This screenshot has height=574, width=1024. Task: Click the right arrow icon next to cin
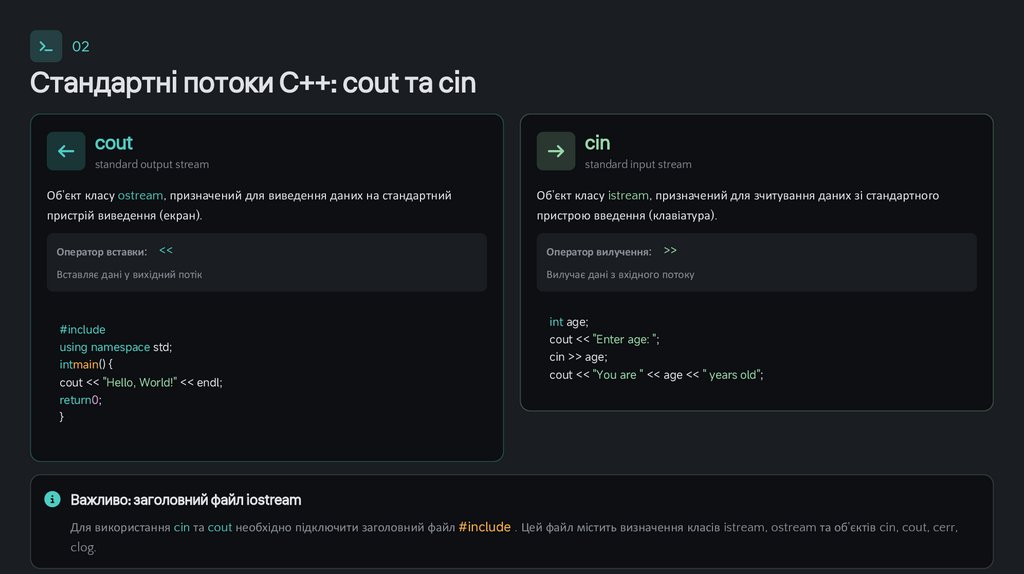coord(556,151)
